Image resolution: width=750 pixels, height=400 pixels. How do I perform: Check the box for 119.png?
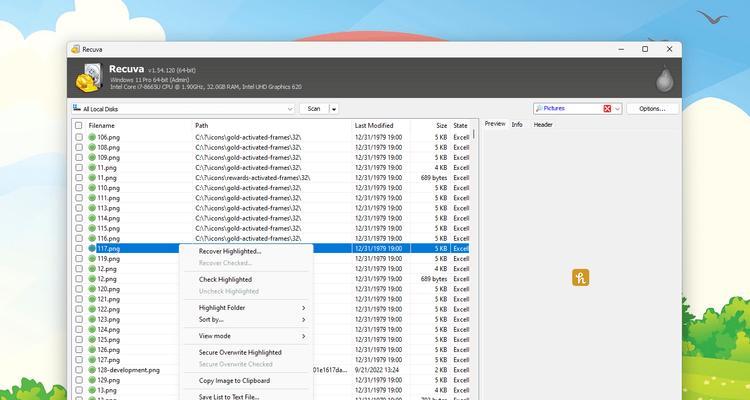tap(78, 259)
